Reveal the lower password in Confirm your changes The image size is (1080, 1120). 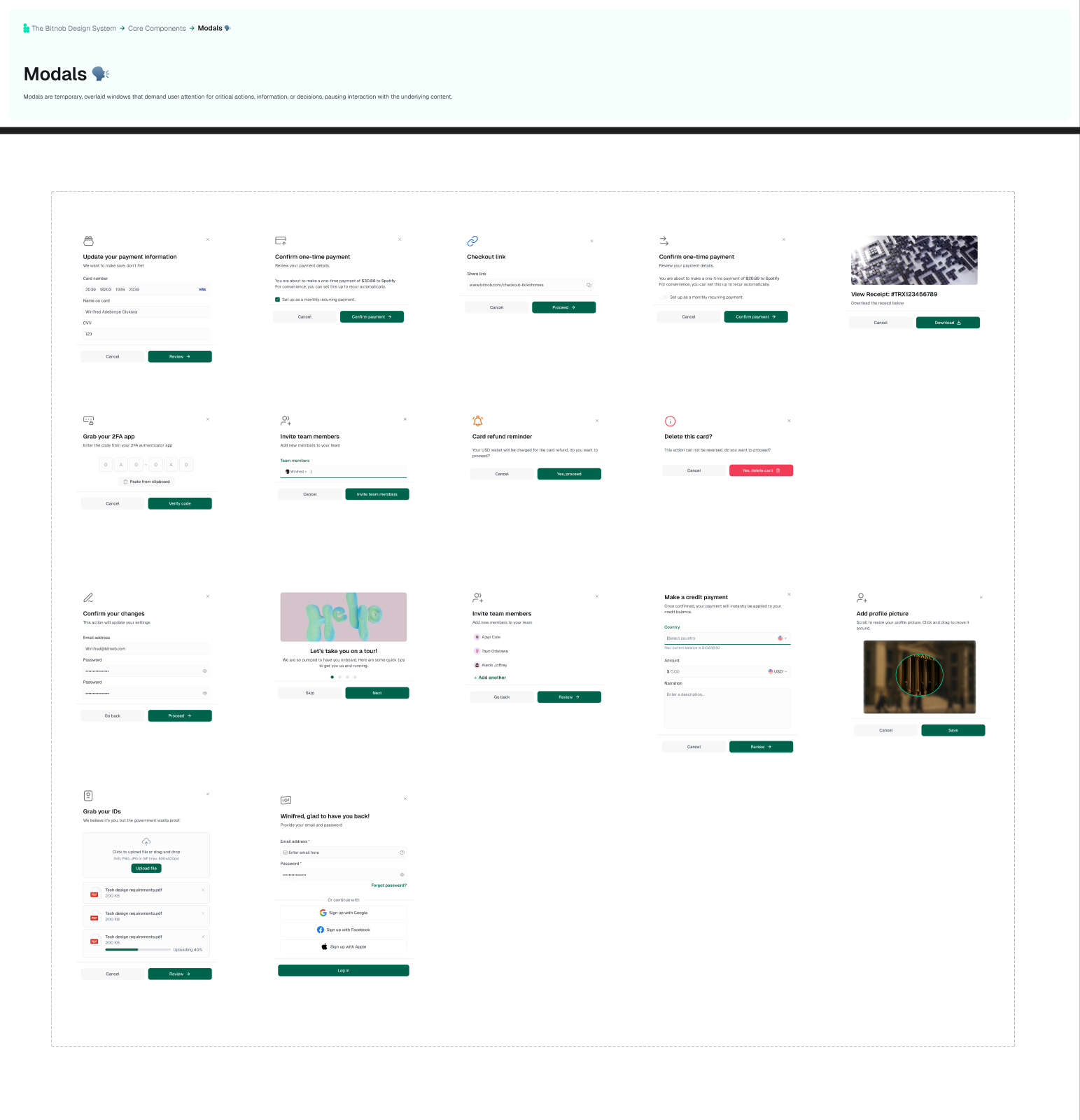point(205,693)
